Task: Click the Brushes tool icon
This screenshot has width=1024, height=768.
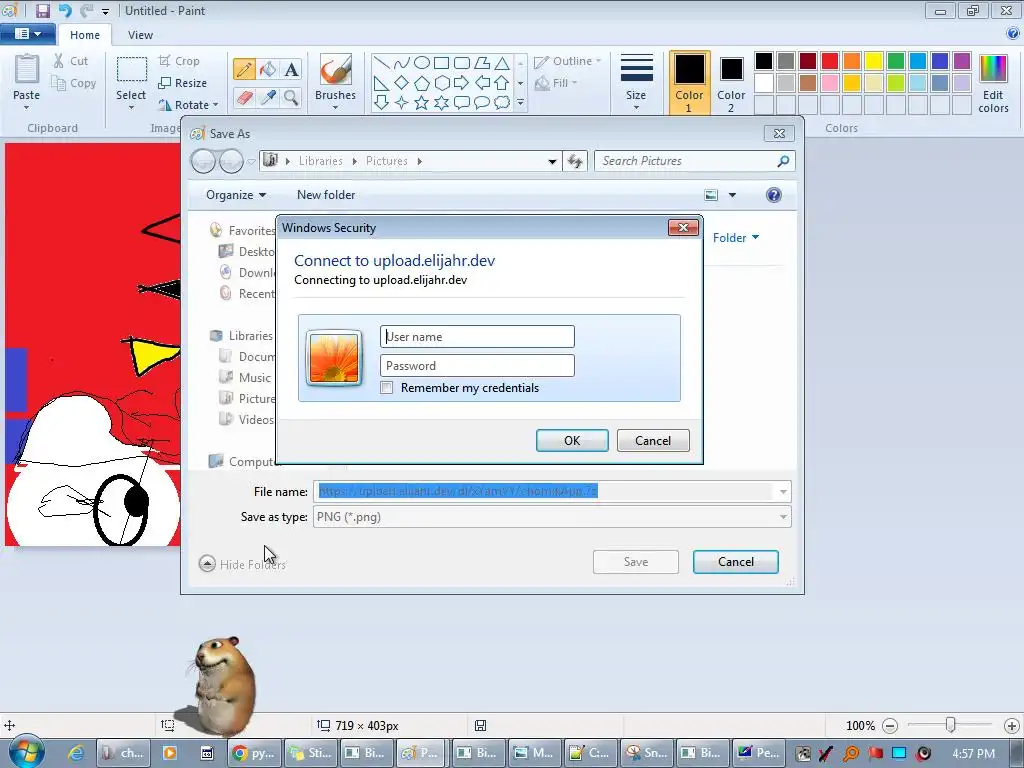Action: click(335, 69)
